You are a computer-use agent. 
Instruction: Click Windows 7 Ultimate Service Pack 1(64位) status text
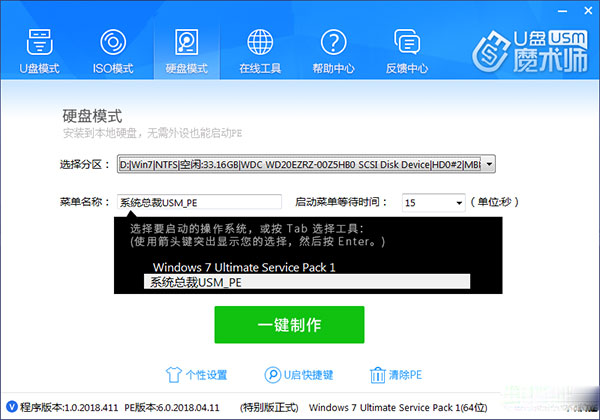coord(398,407)
